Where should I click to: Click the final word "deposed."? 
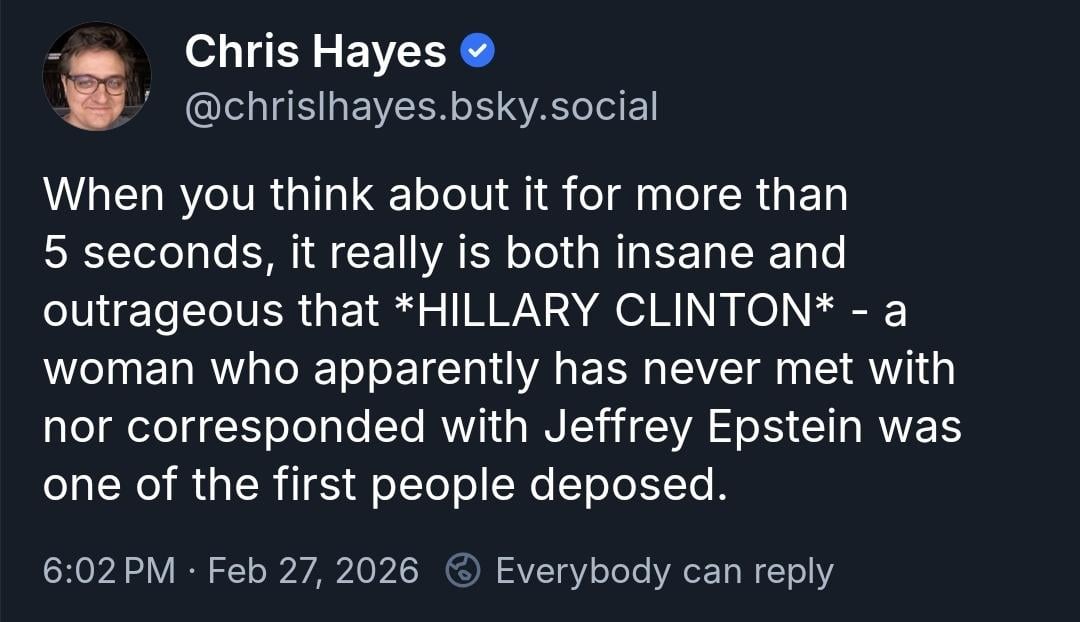(625, 485)
